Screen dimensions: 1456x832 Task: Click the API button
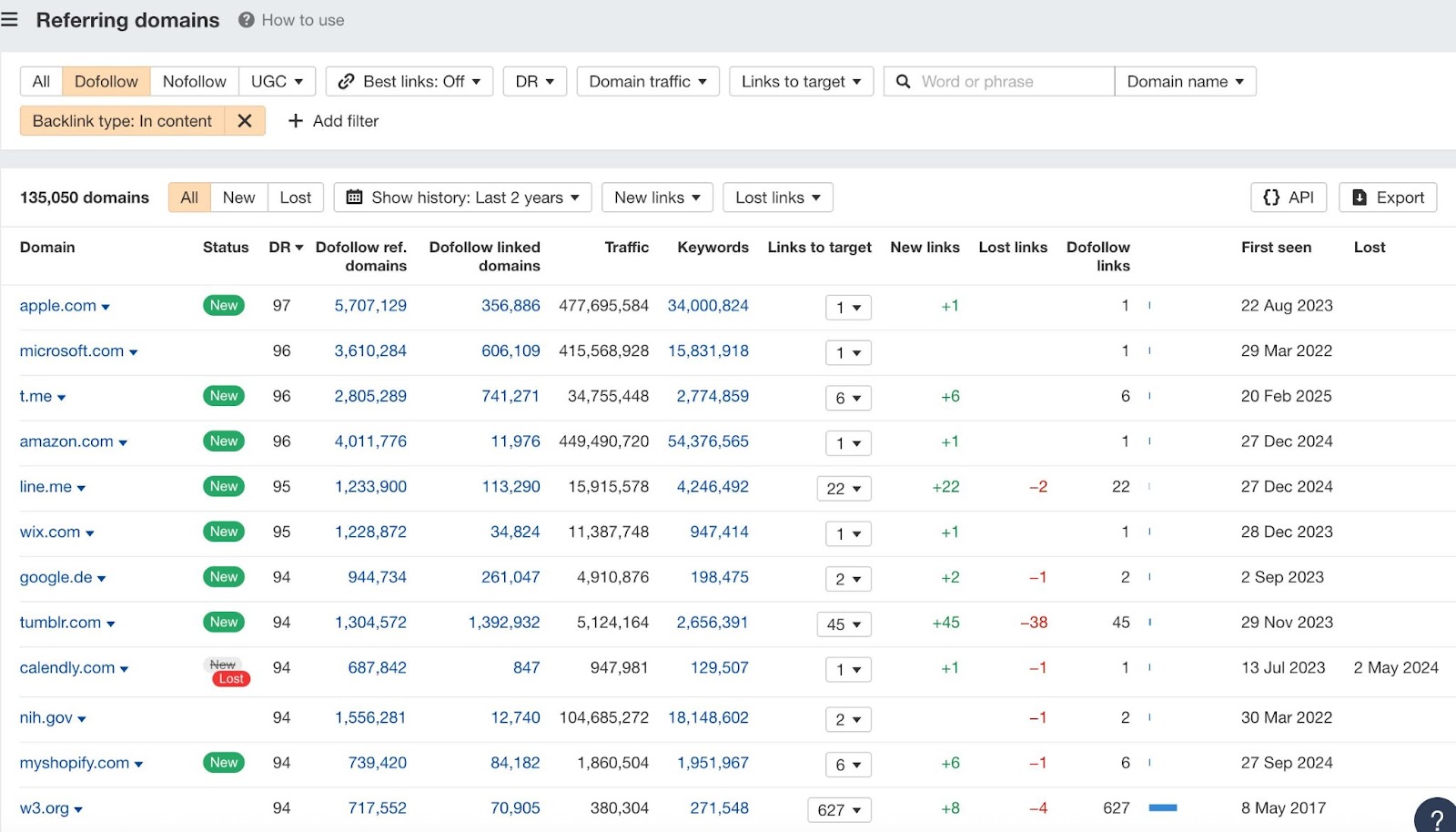[1289, 198]
